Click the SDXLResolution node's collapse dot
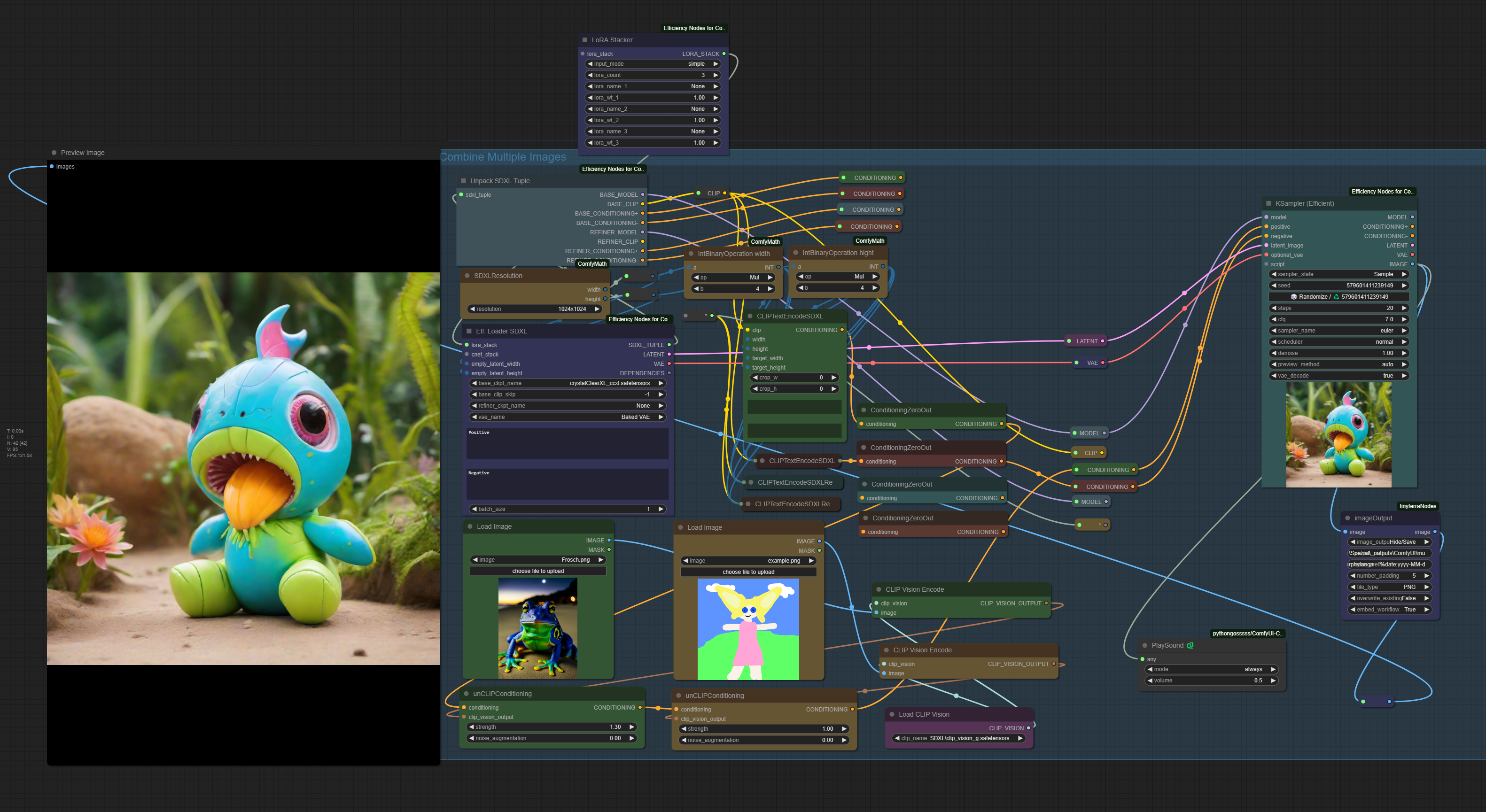 pyautogui.click(x=467, y=276)
